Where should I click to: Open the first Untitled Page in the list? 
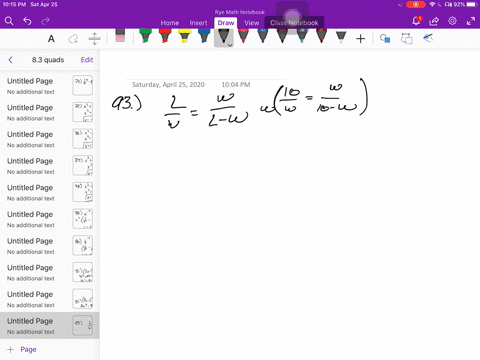(x=50, y=86)
